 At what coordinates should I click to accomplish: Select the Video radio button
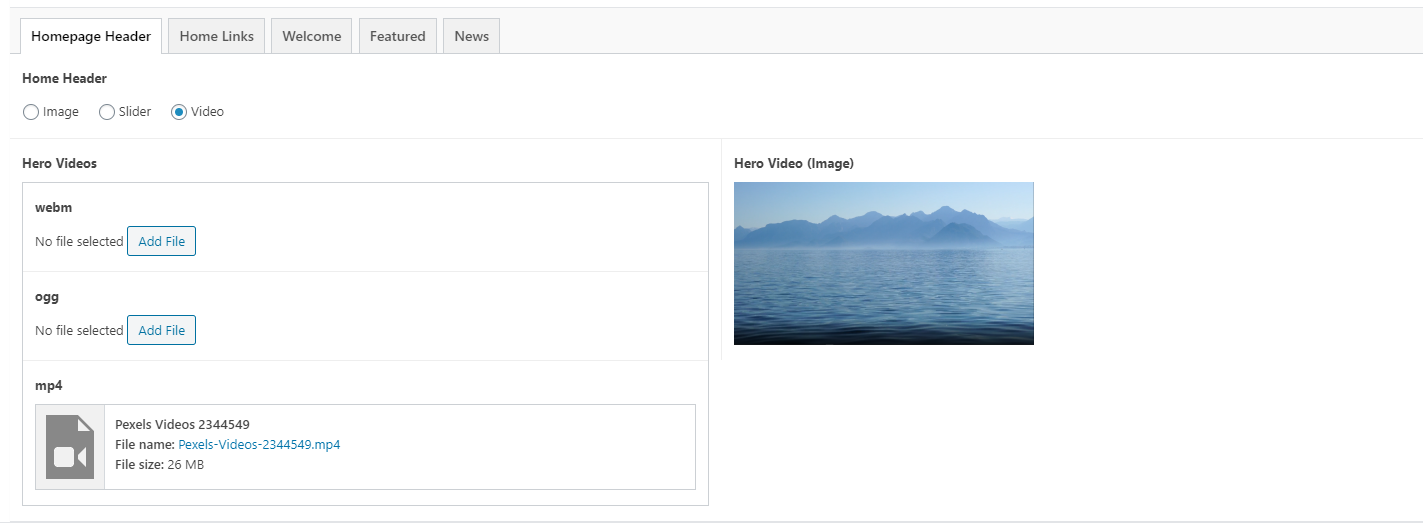[179, 112]
